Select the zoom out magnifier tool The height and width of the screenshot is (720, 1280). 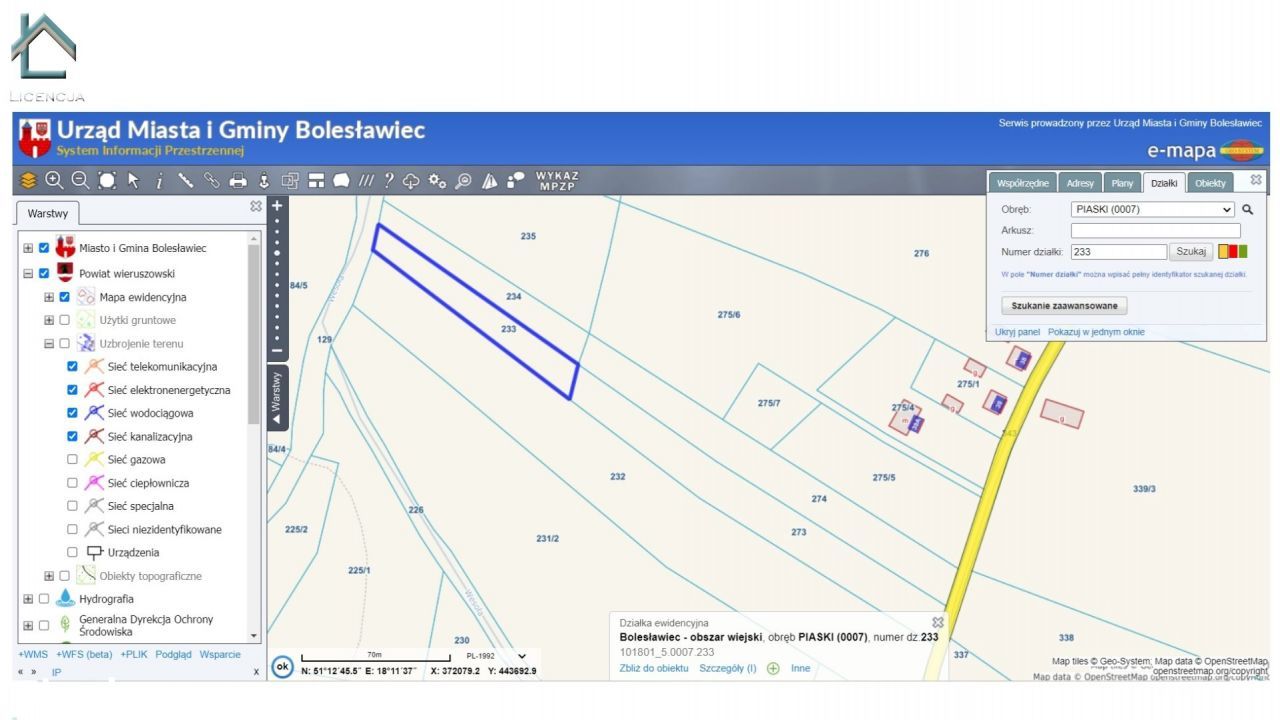point(80,181)
